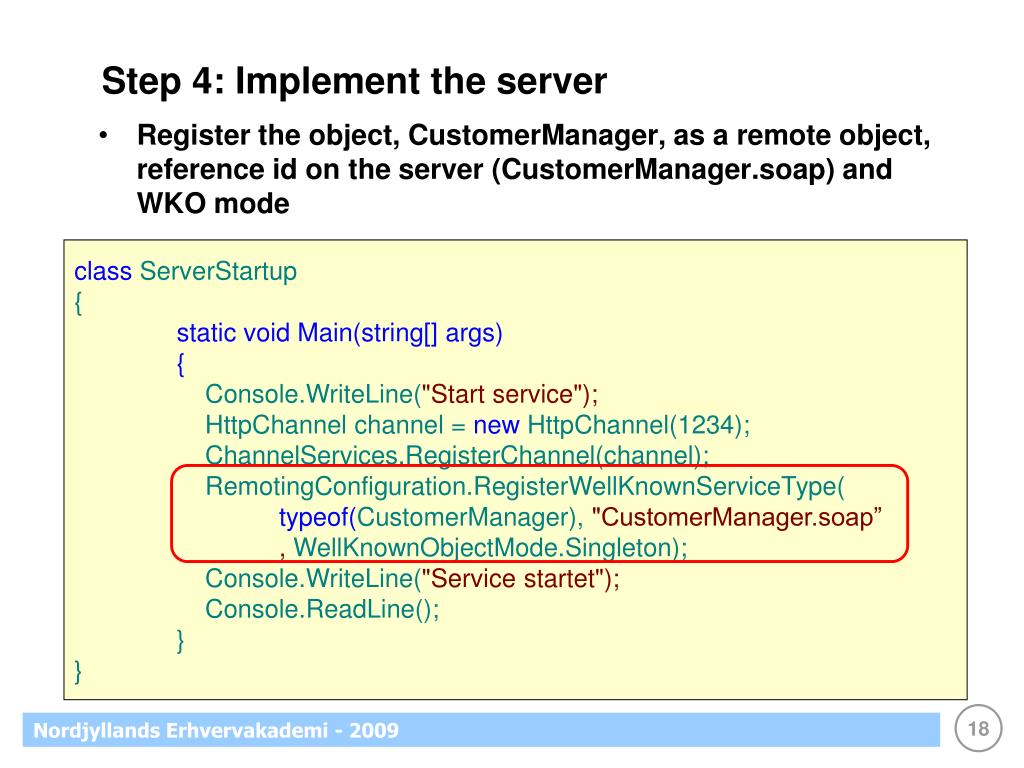The height and width of the screenshot is (768, 1024).
Task: Click the bullet line starting 'Register the object, CustomerManager'
Action: (534, 135)
